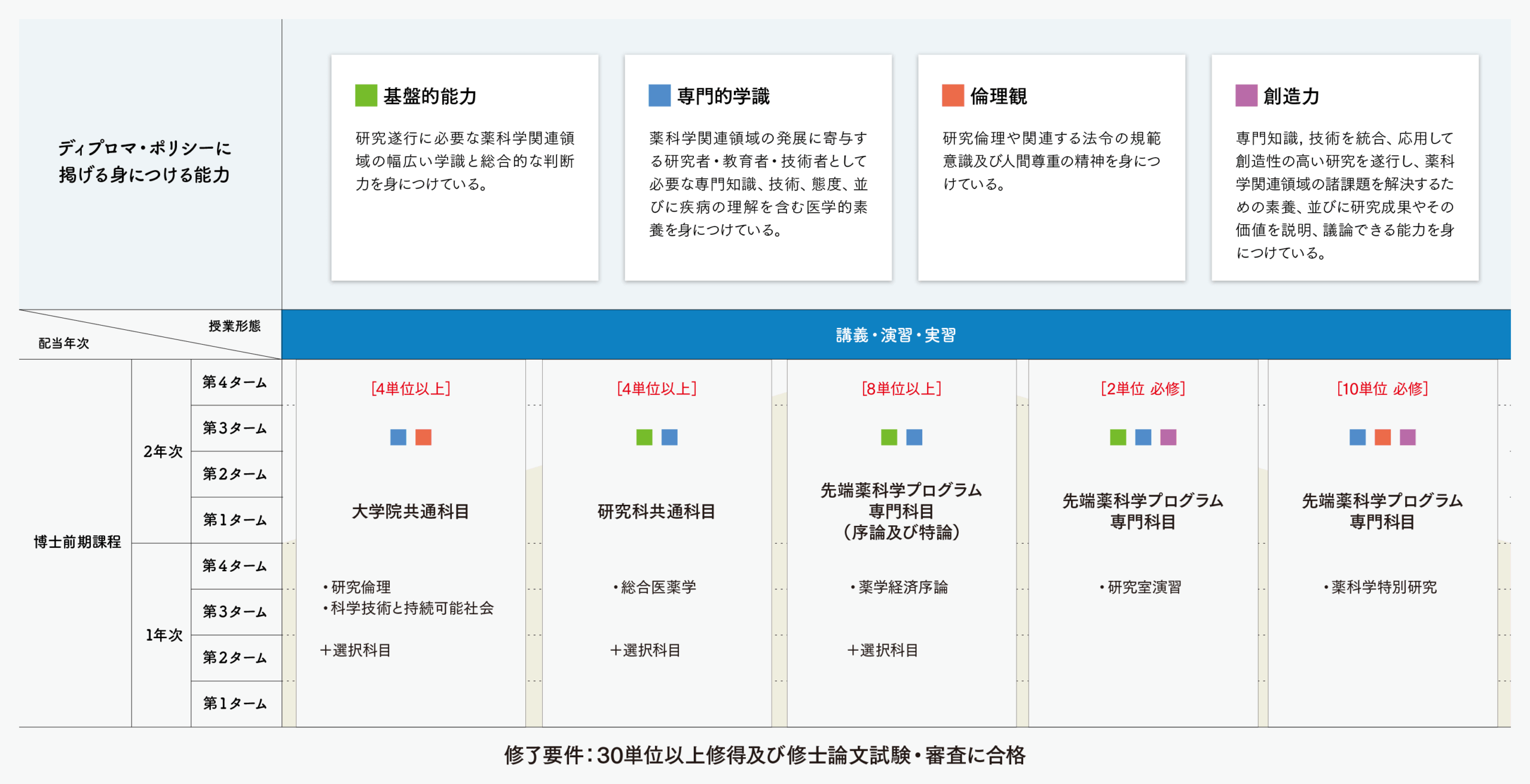1530x784 pixels.
Task: Click blue square beside 専門的学識 heading
Action: click(x=659, y=96)
